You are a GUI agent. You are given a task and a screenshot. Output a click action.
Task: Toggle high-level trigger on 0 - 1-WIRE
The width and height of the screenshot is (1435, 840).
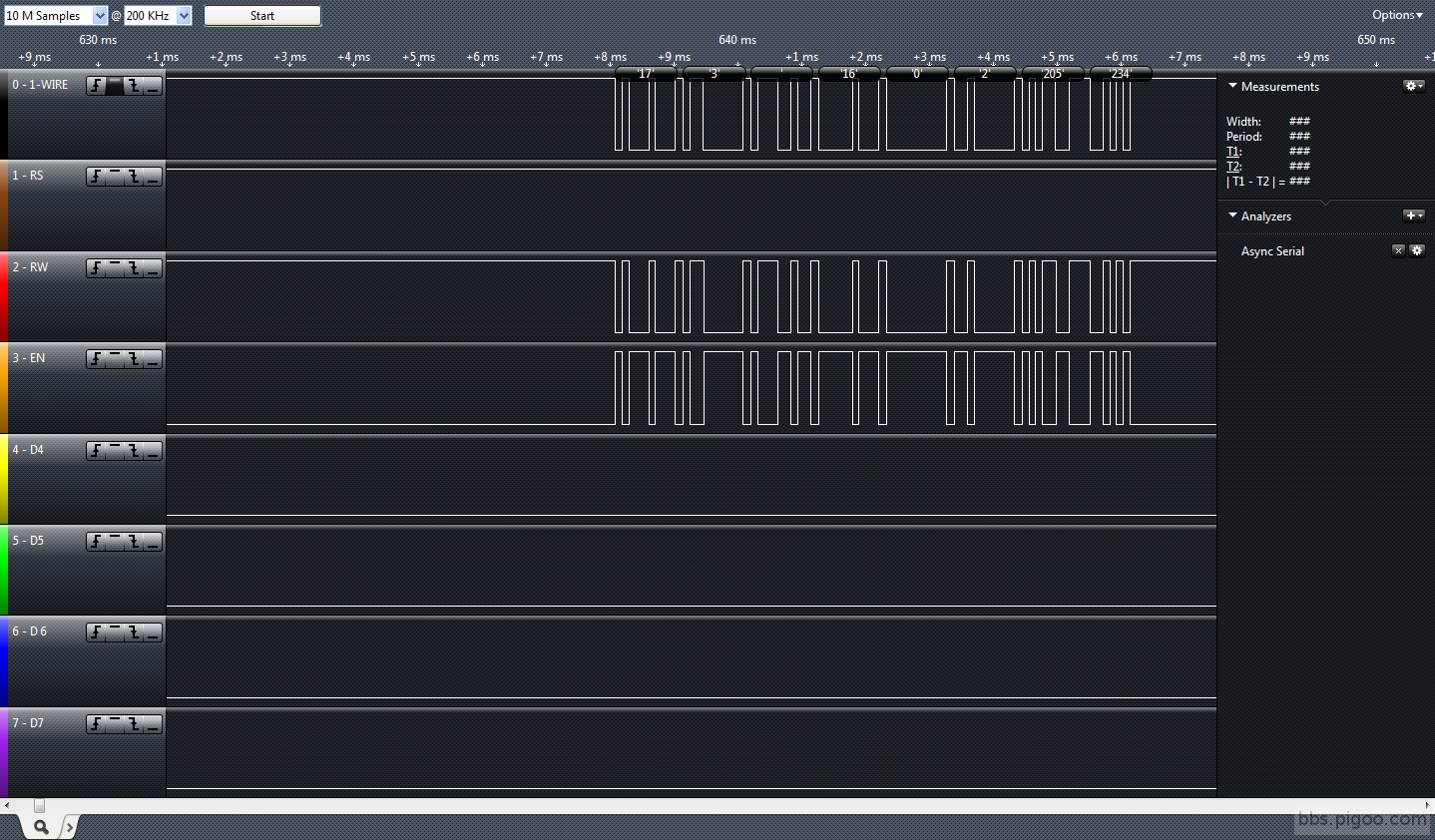coord(115,86)
